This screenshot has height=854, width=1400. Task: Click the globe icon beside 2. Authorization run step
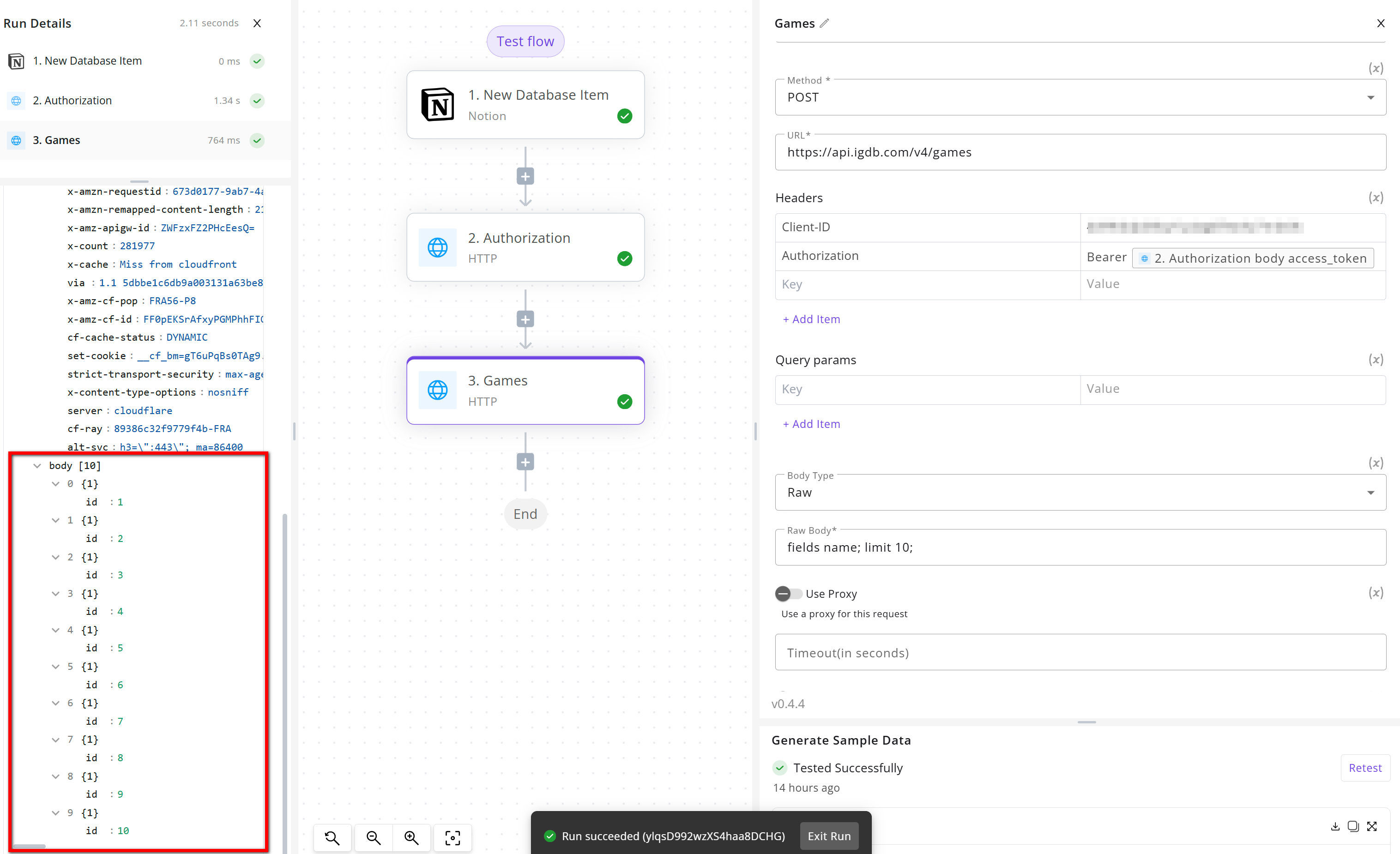16,101
